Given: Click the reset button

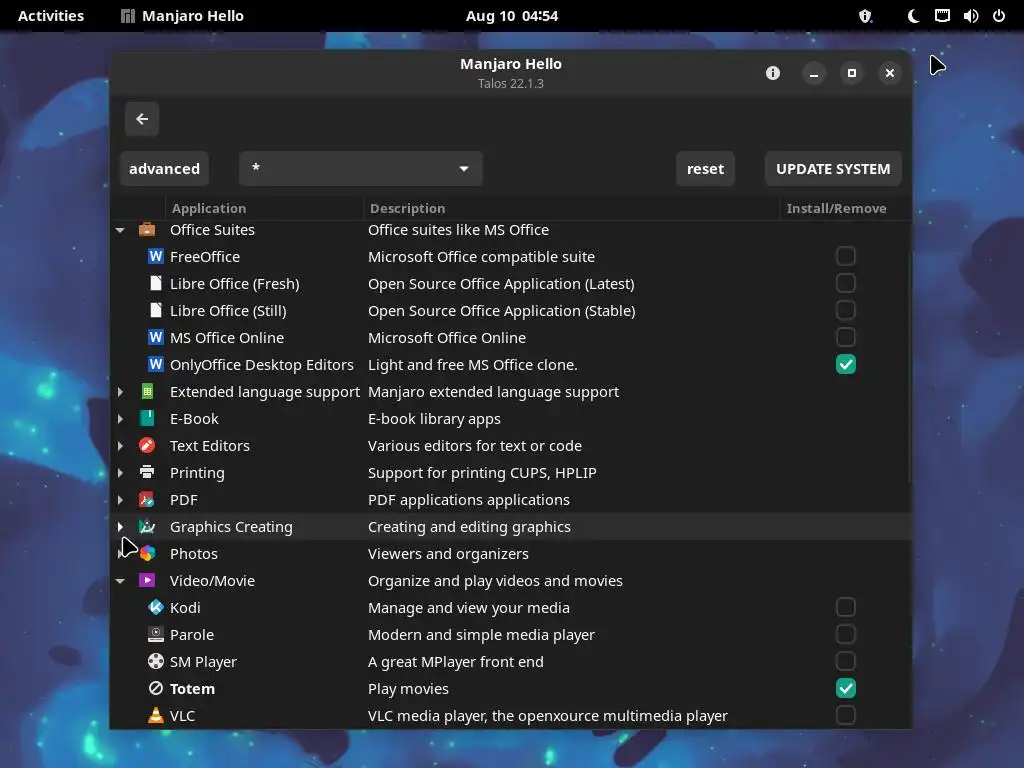Looking at the screenshot, I should pos(705,168).
